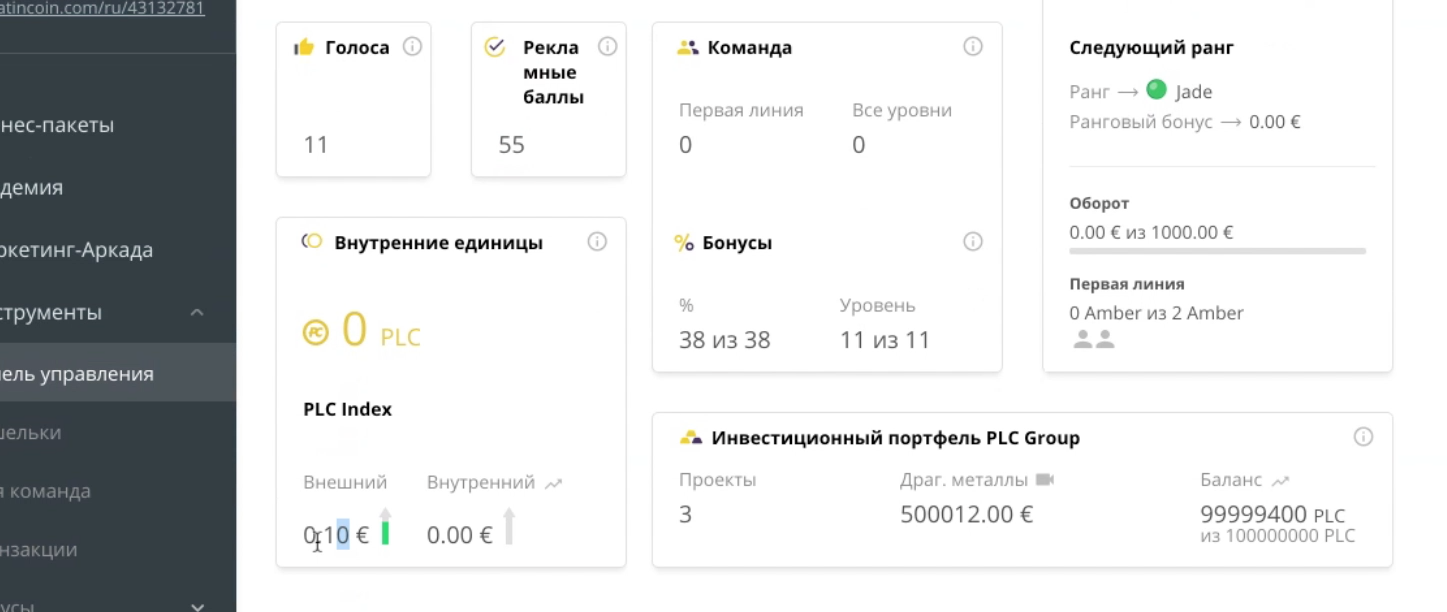Collapse the Инструменты sidebar section

point(197,312)
